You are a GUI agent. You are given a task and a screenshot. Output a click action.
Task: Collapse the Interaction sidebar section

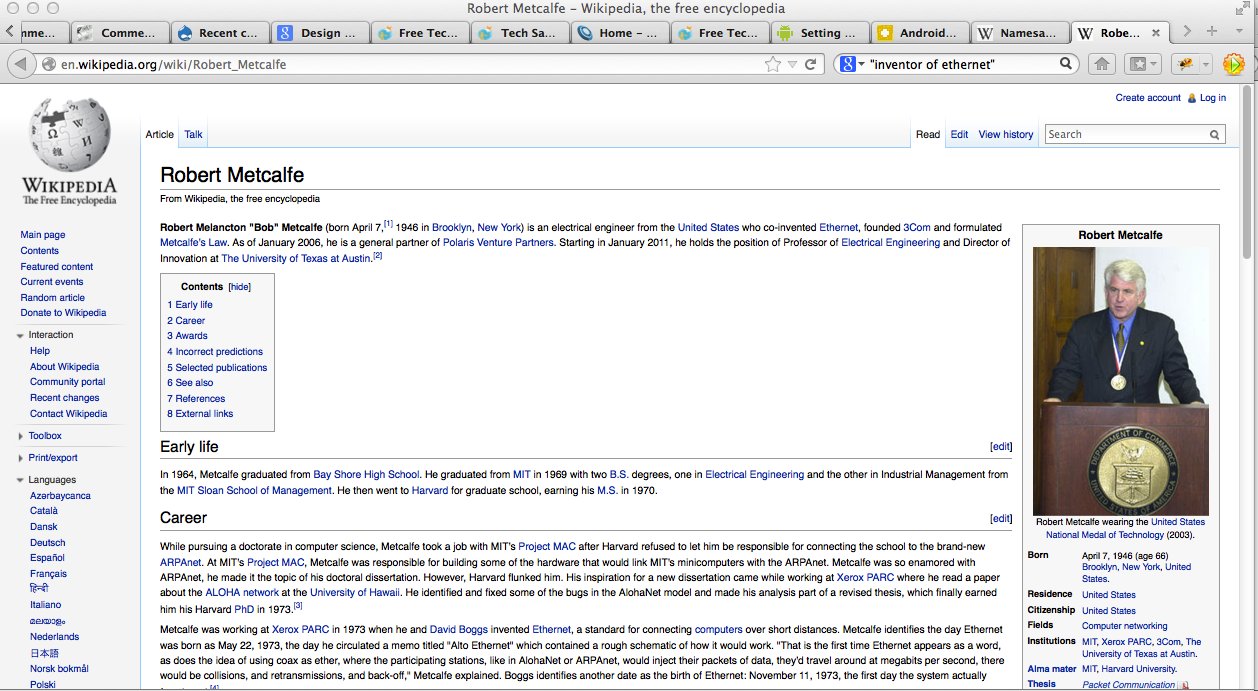pyautogui.click(x=50, y=335)
